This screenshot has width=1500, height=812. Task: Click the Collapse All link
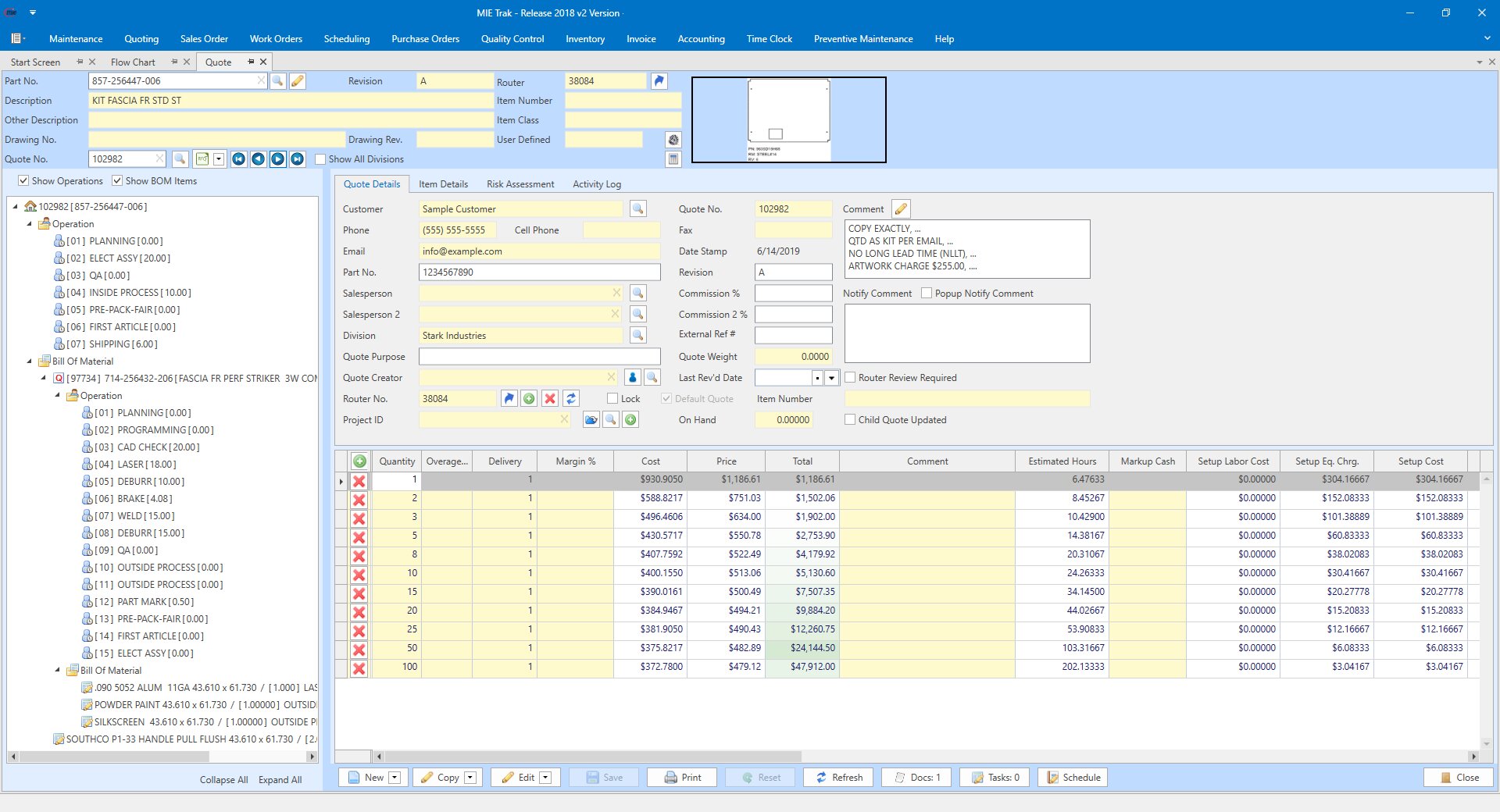point(223,780)
